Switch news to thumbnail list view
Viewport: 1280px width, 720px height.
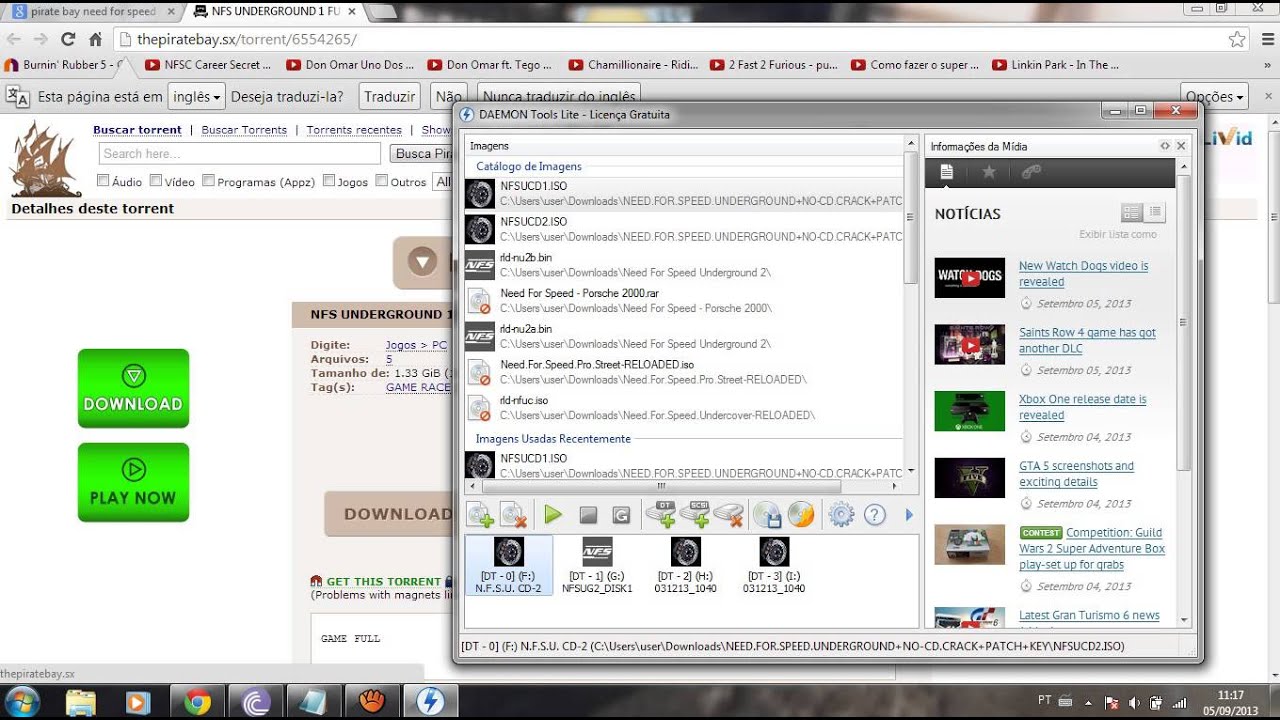(x=1132, y=212)
